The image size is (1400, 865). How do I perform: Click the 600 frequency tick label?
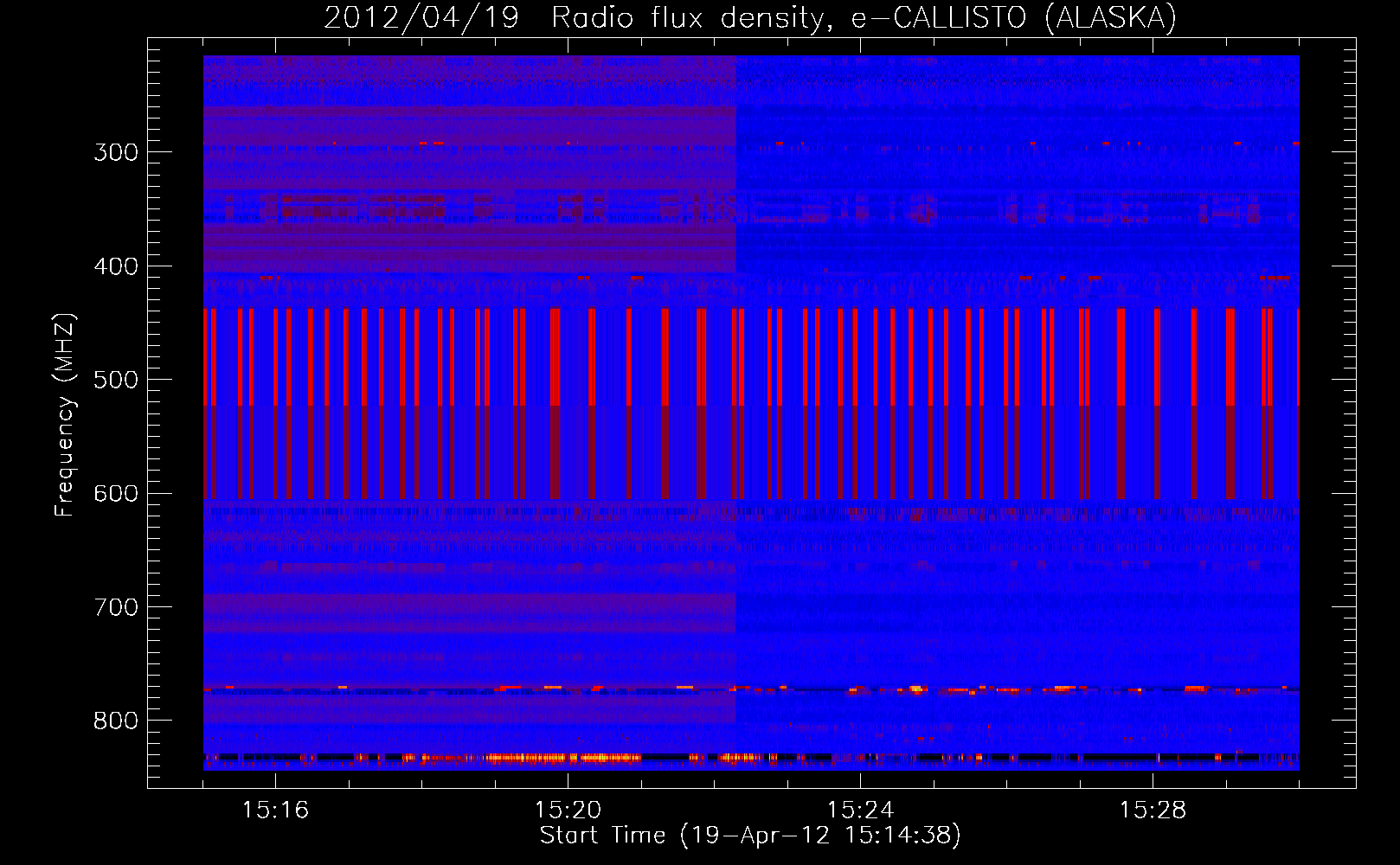(116, 494)
